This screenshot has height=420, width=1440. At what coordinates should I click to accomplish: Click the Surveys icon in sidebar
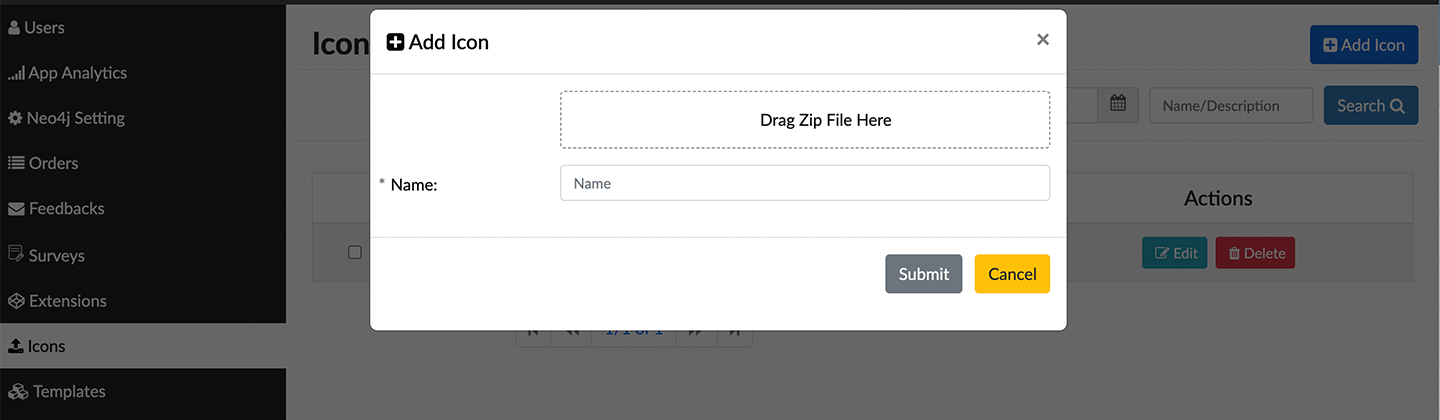point(16,254)
